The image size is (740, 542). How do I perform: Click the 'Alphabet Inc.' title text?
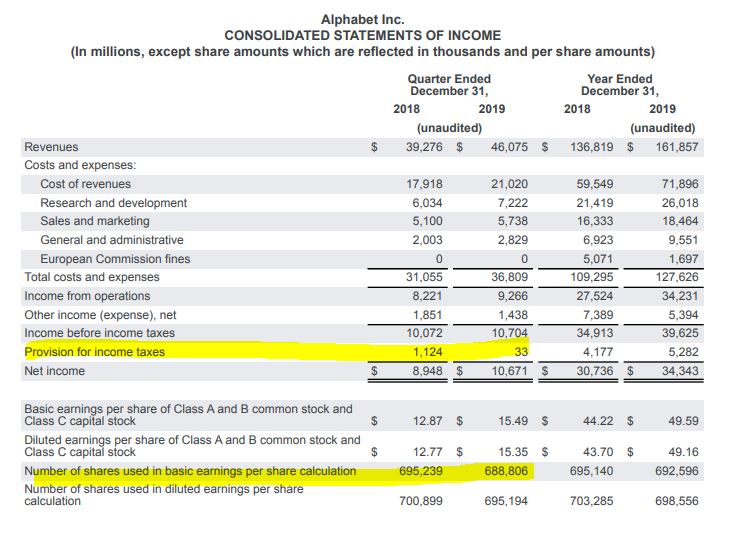[x=362, y=19]
